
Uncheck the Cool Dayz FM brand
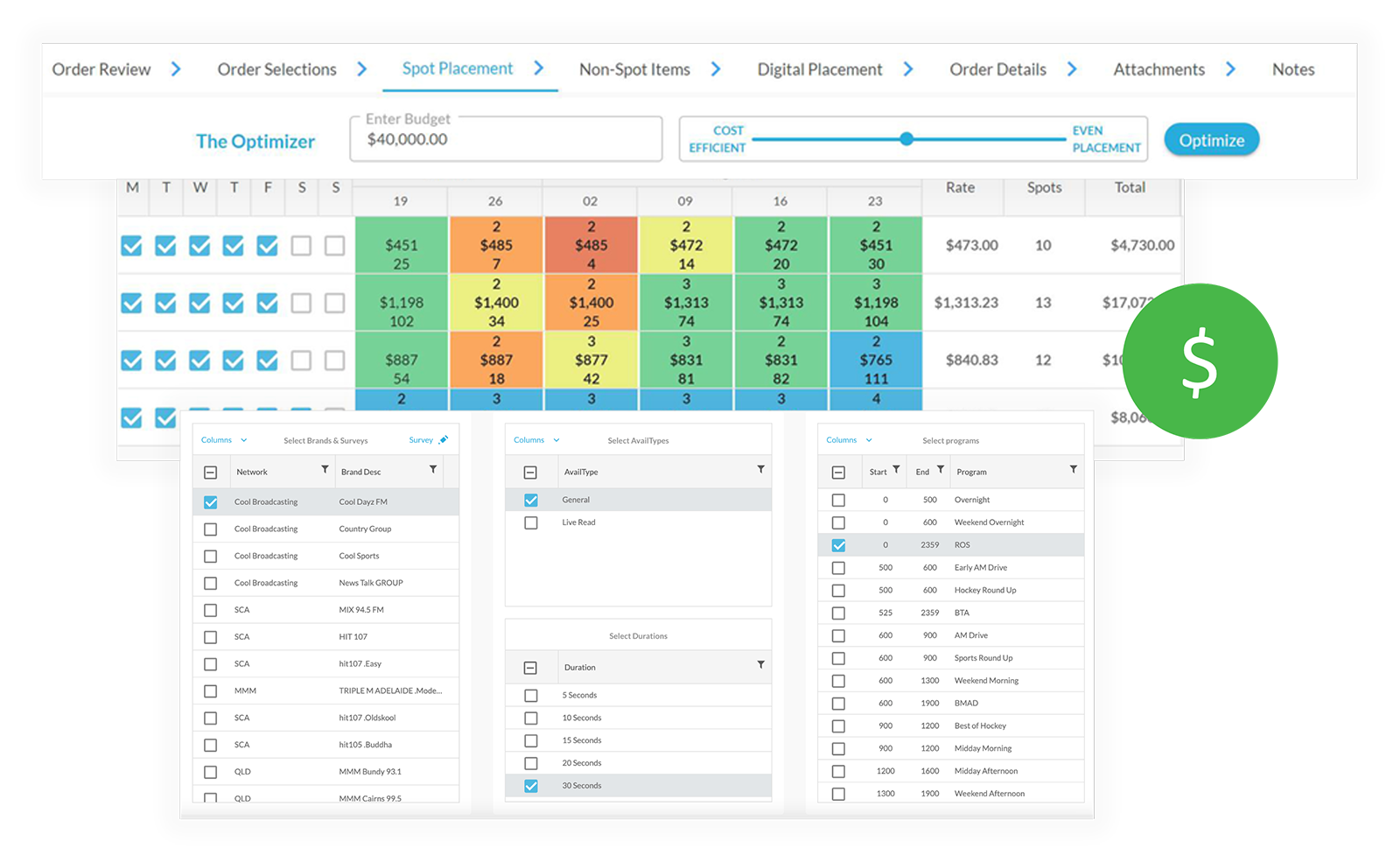tap(210, 502)
